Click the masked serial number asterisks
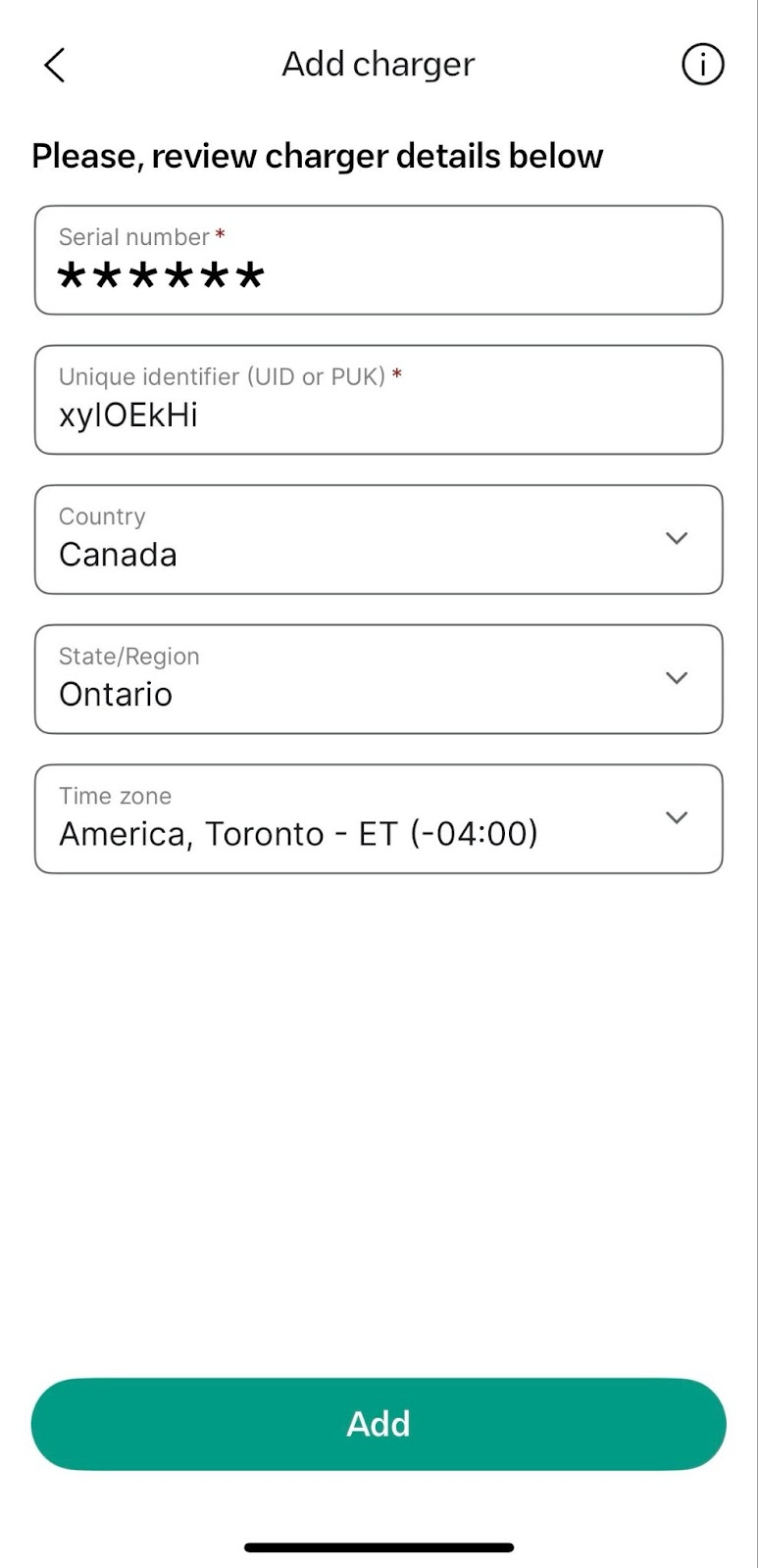 tap(162, 276)
